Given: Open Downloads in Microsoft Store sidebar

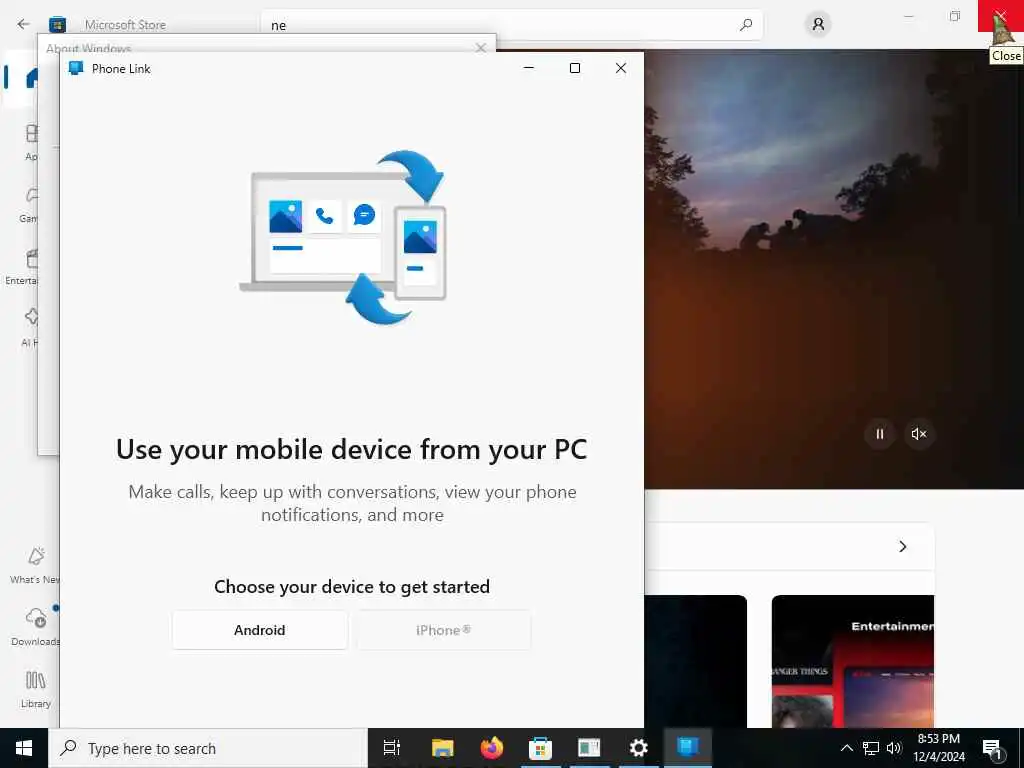Looking at the screenshot, I should [33, 627].
